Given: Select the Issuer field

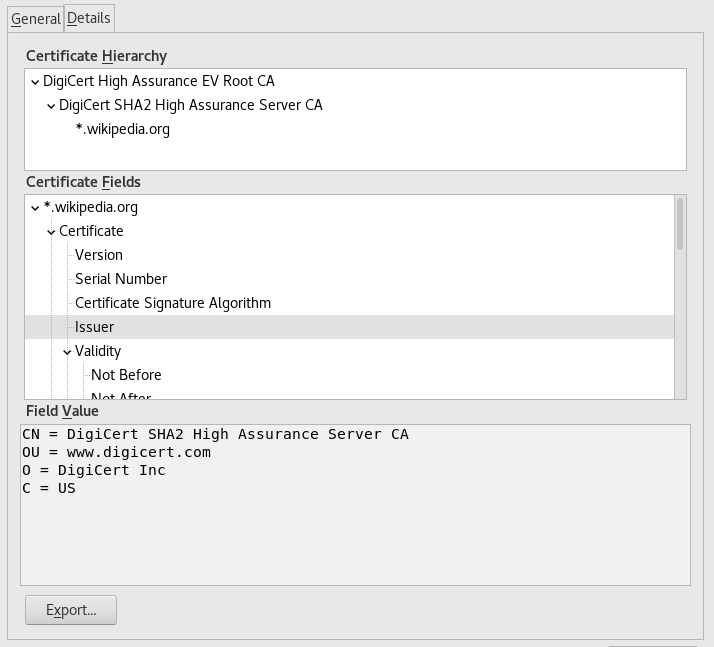Looking at the screenshot, I should tap(349, 327).
